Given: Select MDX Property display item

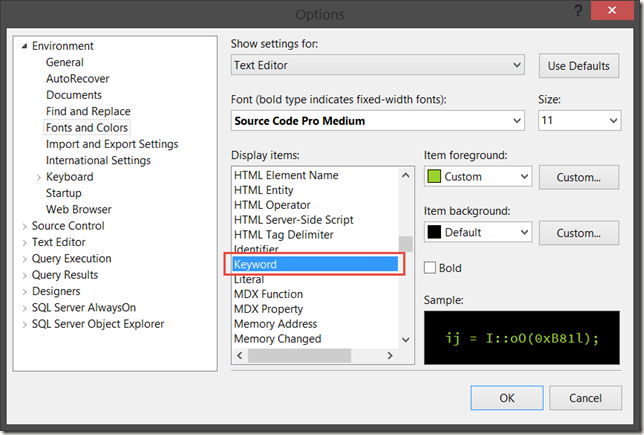Looking at the screenshot, I should 268,309.
